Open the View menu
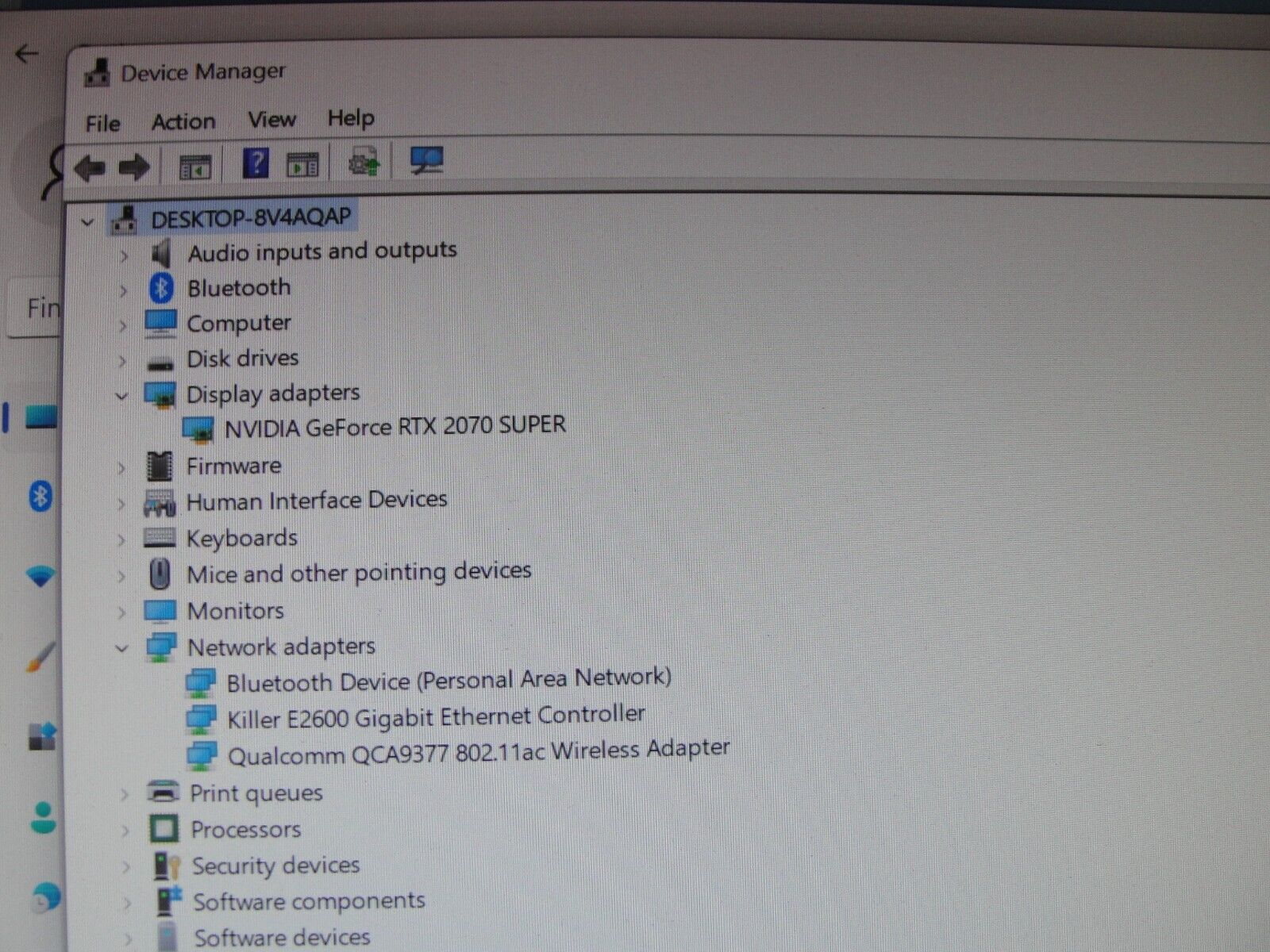Screen dimensions: 1270x952 pos(271,120)
